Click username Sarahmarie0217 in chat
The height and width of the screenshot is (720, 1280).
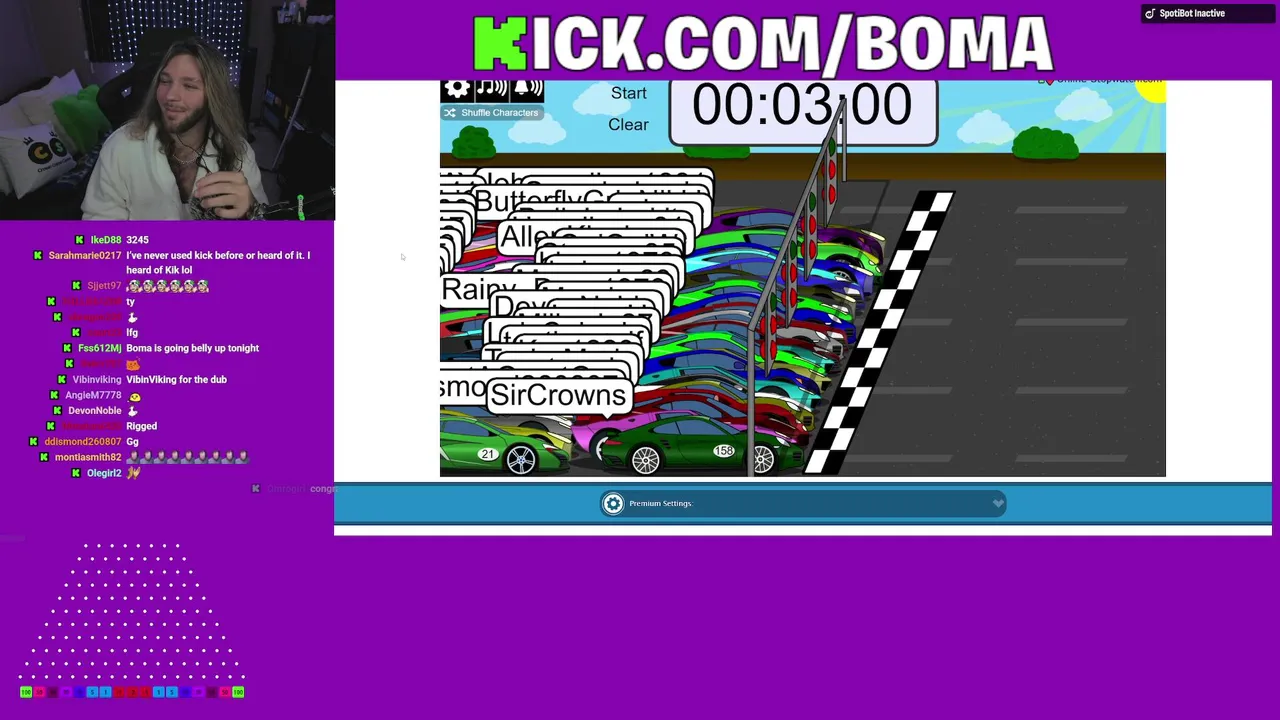85,256
